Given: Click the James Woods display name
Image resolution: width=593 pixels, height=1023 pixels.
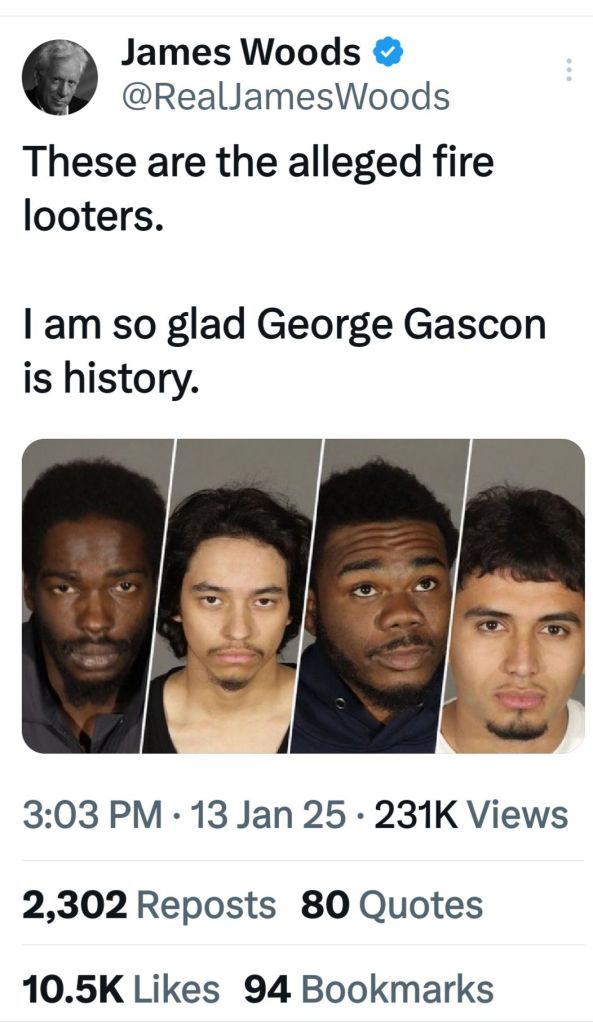Looking at the screenshot, I should (x=241, y=52).
